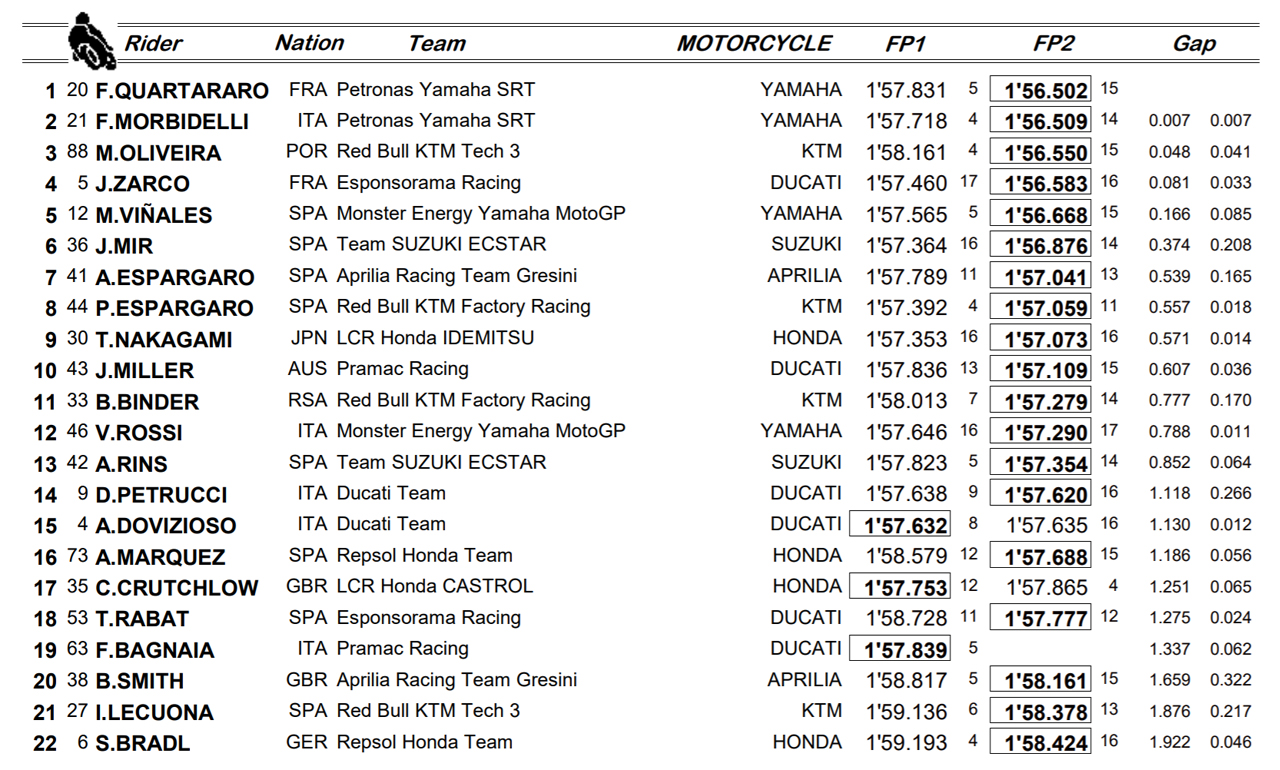Select rider name M.VIÑALES
The height and width of the screenshot is (770, 1280).
pos(154,215)
